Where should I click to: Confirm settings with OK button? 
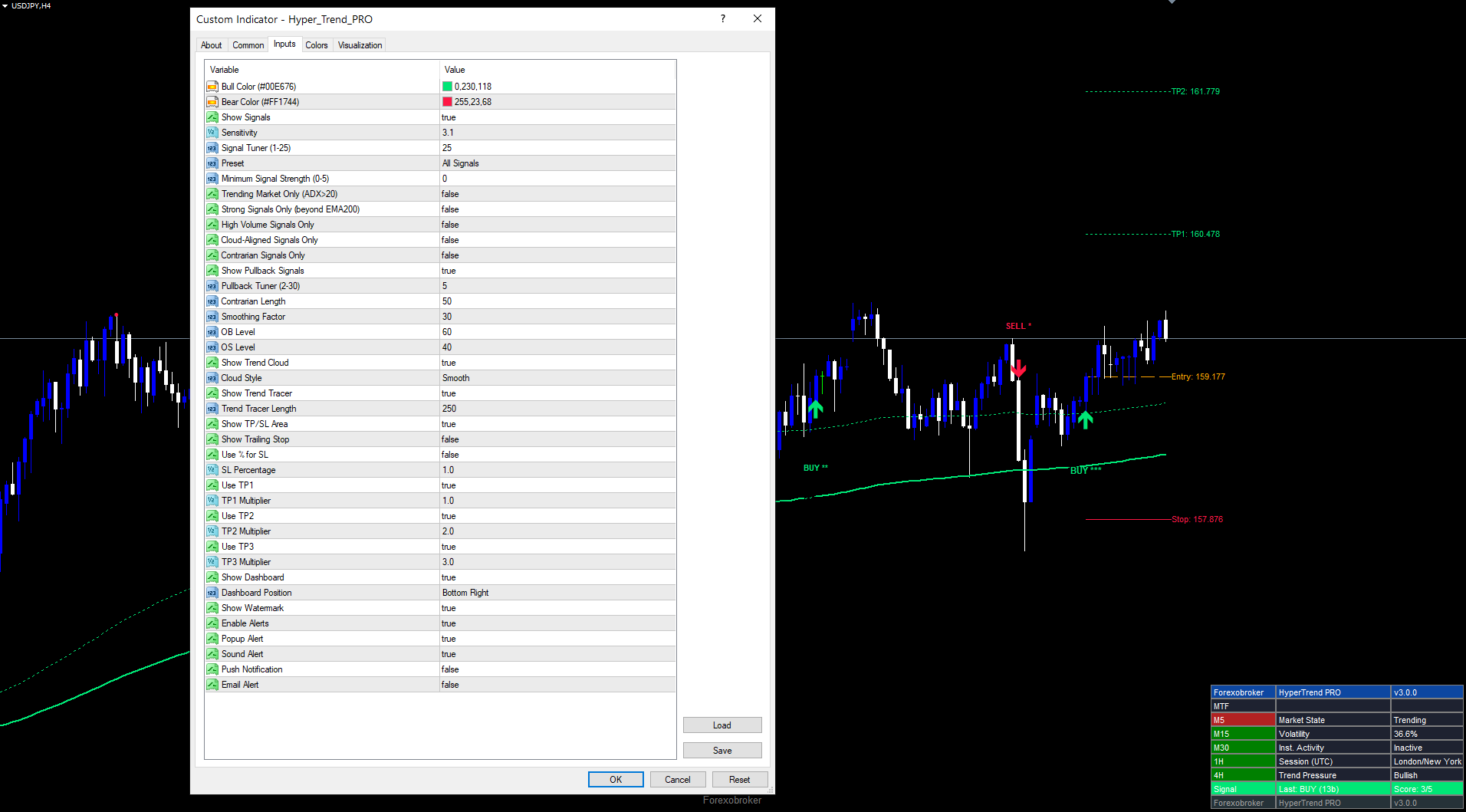(x=616, y=780)
